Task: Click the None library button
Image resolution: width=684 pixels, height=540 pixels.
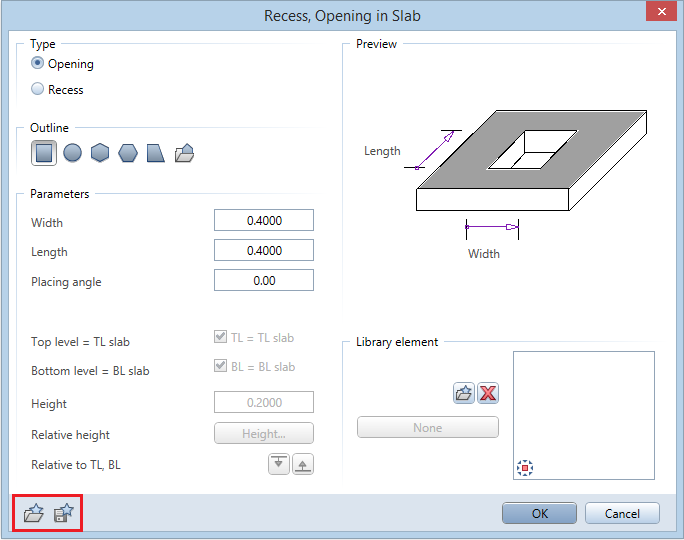Action: pos(428,427)
